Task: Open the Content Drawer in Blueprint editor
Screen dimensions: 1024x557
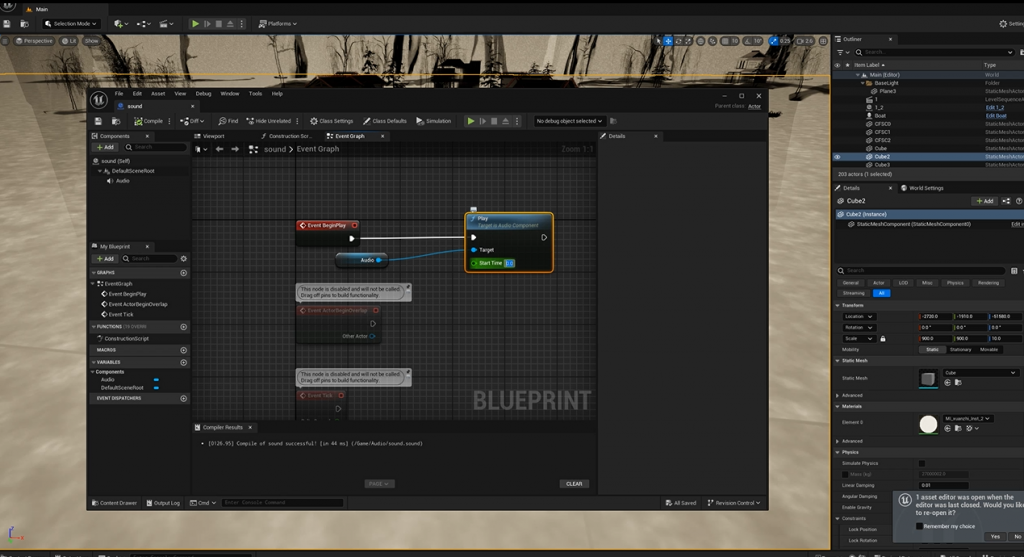Action: point(115,503)
